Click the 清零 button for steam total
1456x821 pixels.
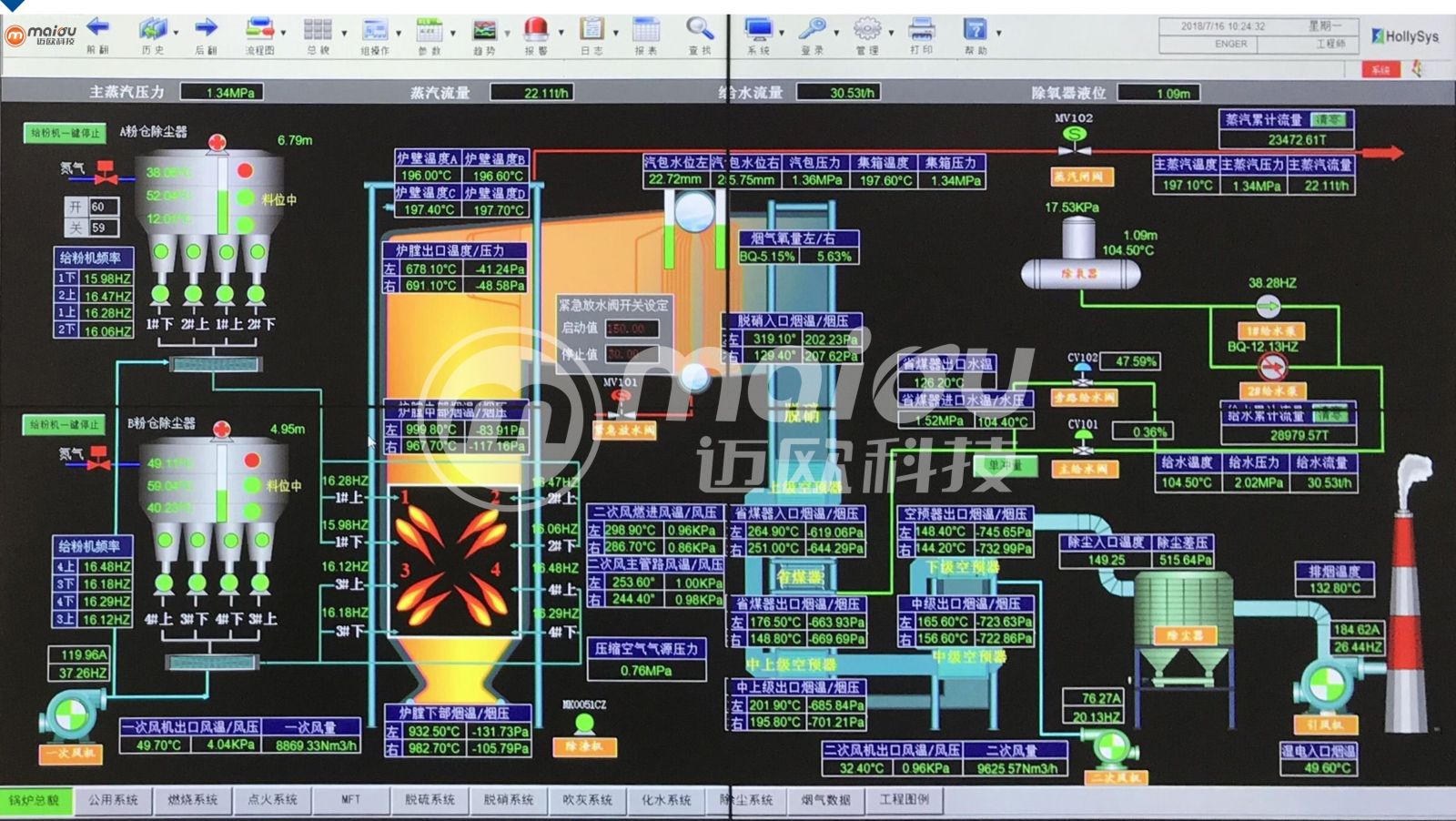[x=1328, y=120]
